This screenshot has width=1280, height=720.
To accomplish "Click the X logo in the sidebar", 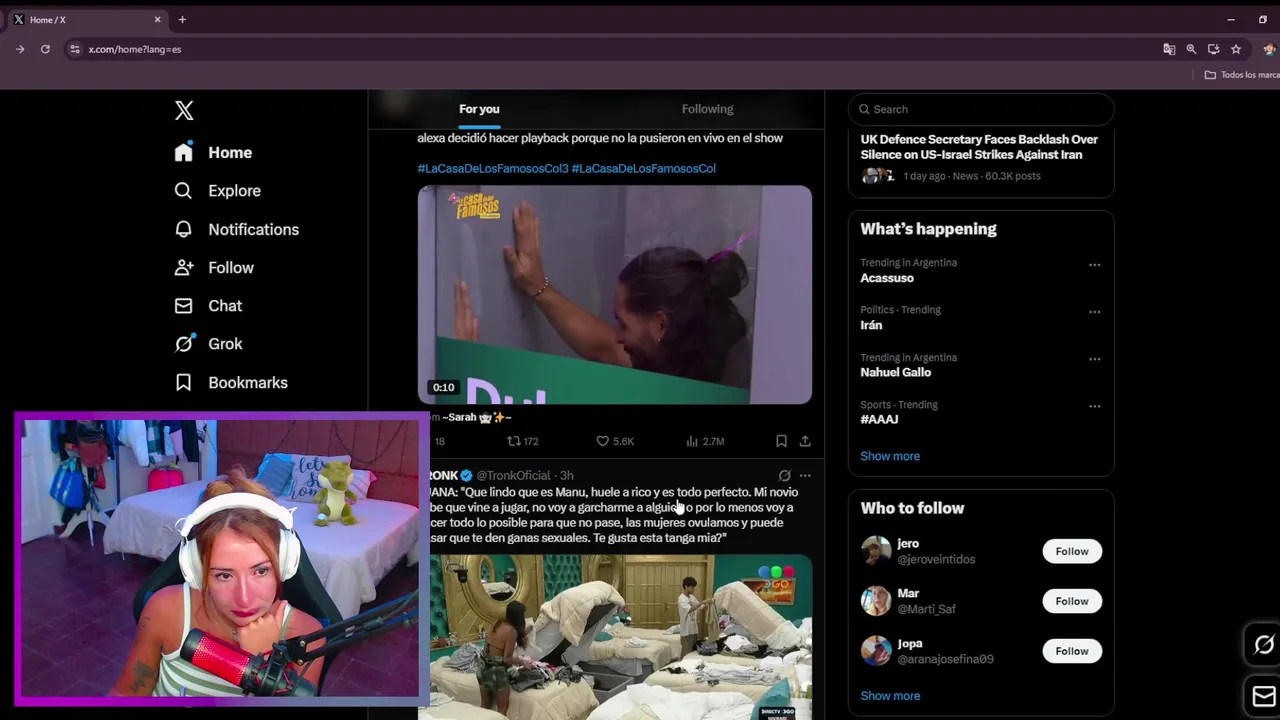I will (x=184, y=110).
